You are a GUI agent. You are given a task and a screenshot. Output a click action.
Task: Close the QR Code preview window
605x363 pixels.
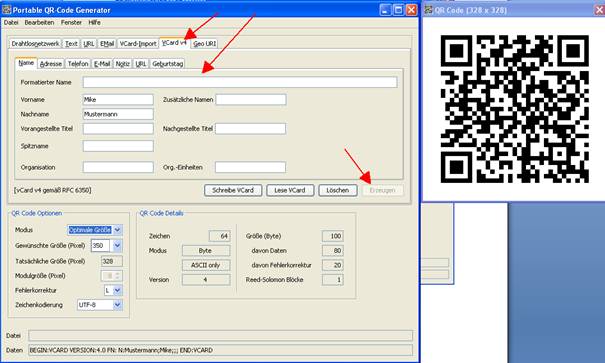(600, 10)
